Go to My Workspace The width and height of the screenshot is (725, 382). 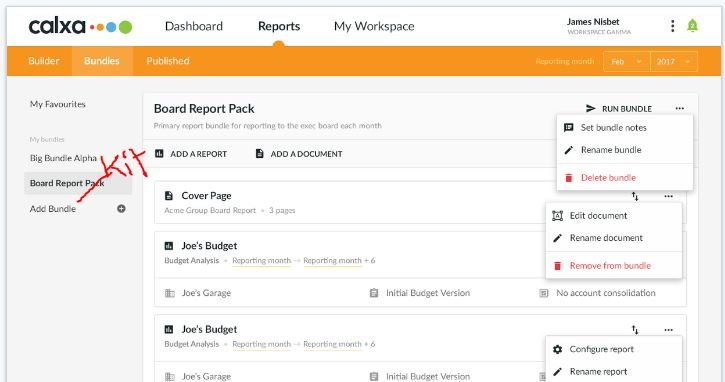pyautogui.click(x=374, y=26)
